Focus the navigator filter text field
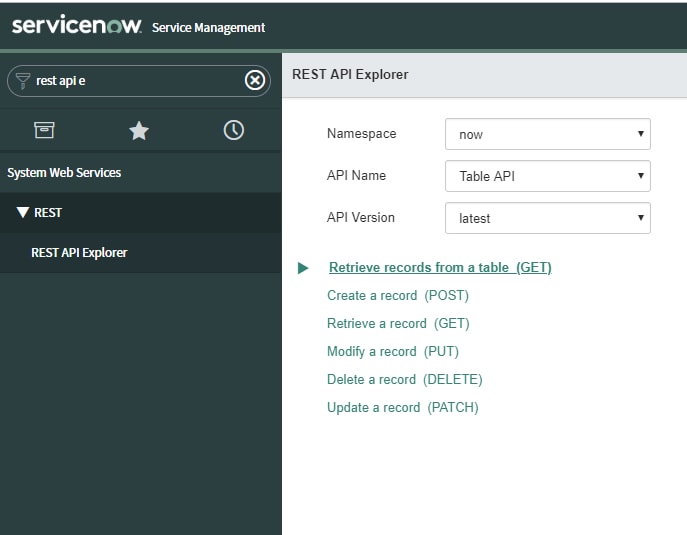 (138, 81)
